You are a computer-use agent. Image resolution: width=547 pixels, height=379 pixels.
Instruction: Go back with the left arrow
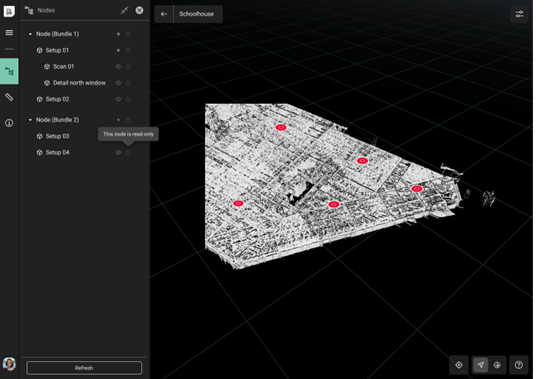pos(164,14)
